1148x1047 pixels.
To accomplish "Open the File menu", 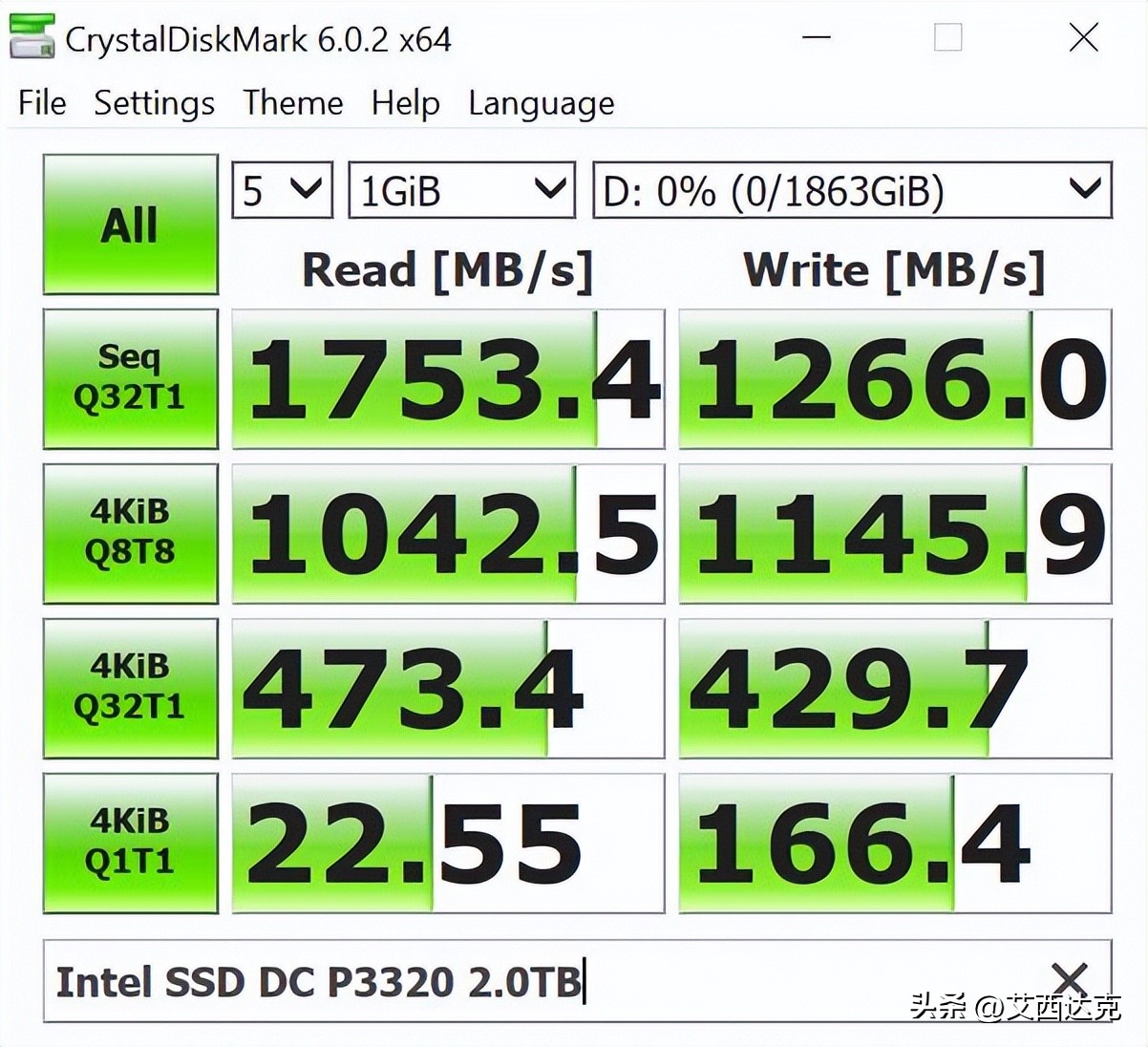I will (x=42, y=102).
